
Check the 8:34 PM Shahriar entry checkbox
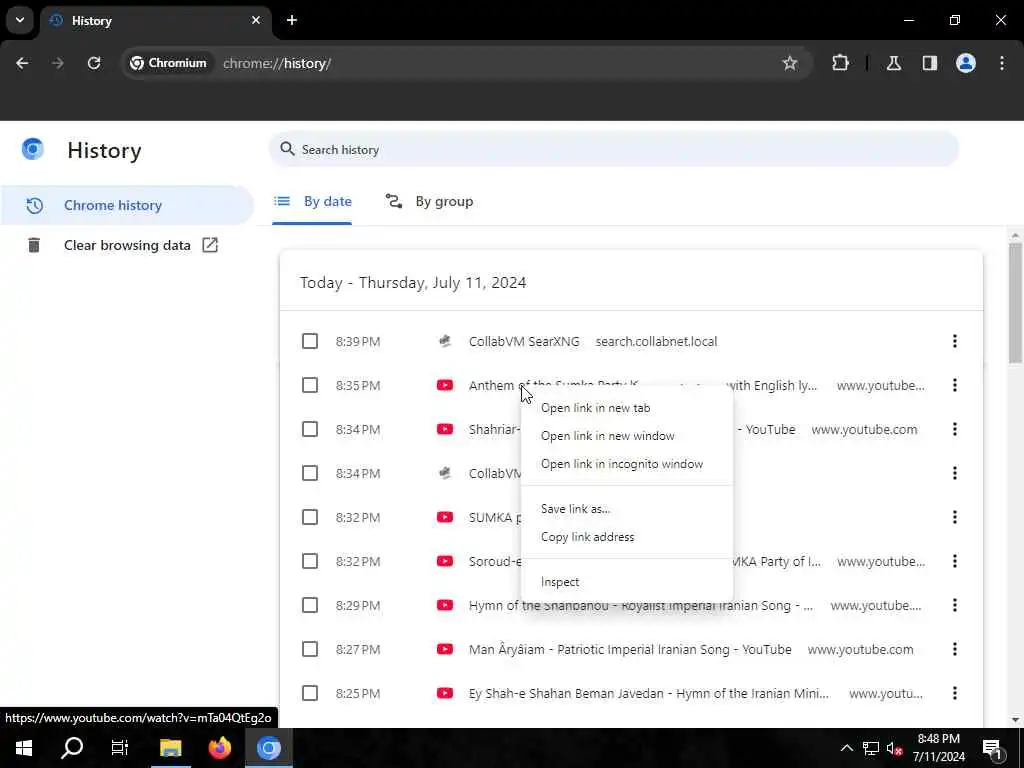pyautogui.click(x=310, y=429)
